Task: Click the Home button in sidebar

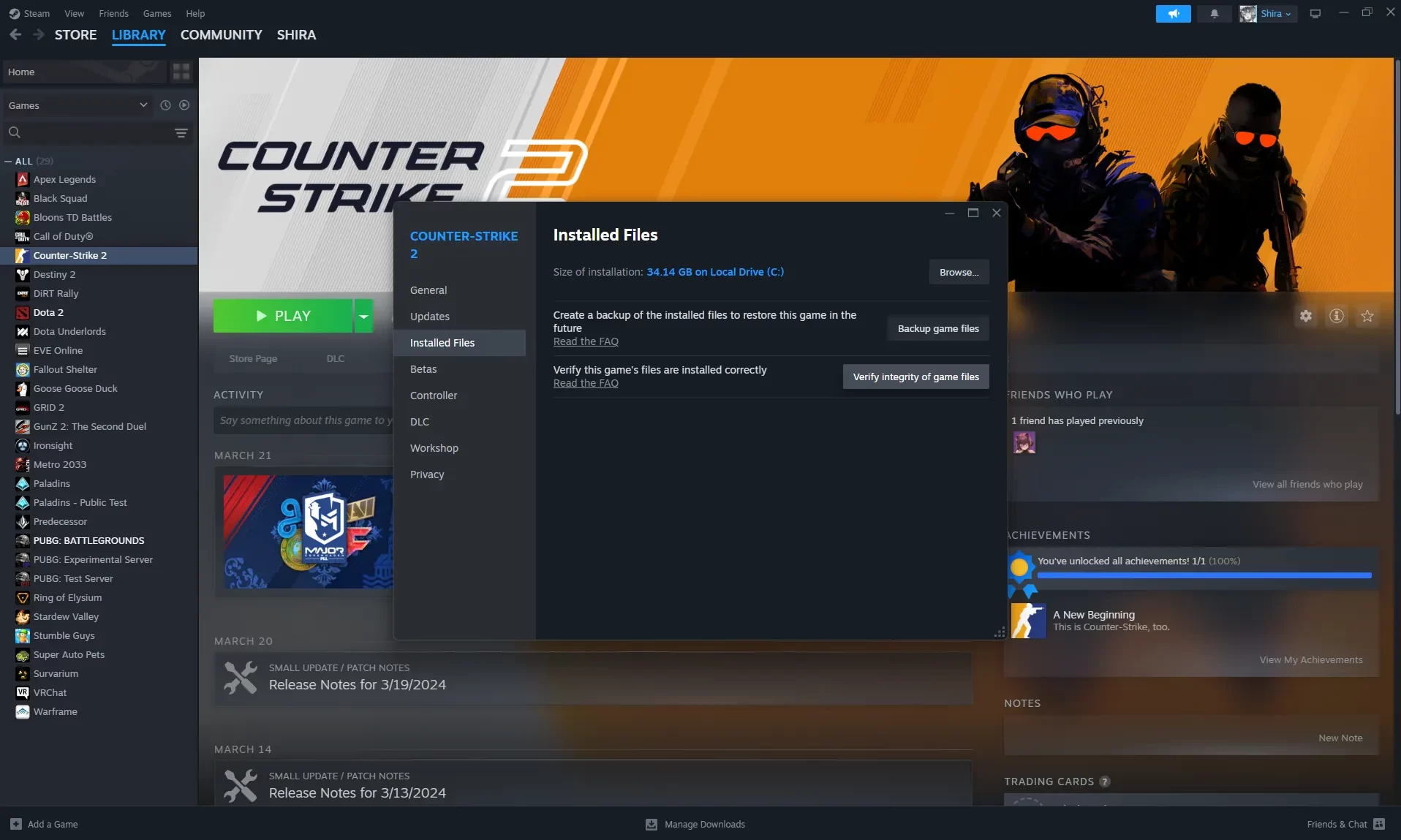Action: 84,72
